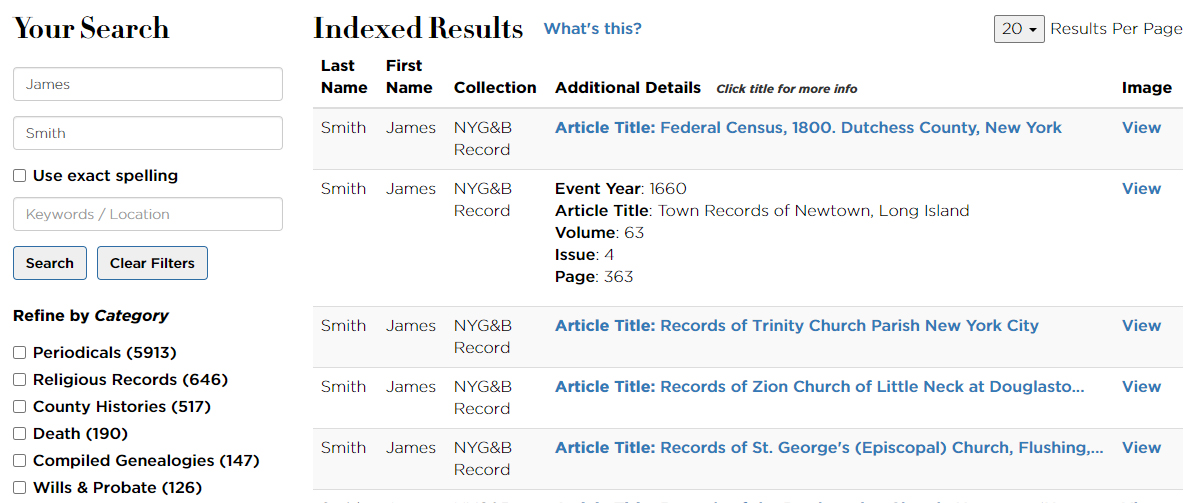This screenshot has width=1200, height=503.
Task: Open the What's this? help link
Action: click(x=593, y=29)
